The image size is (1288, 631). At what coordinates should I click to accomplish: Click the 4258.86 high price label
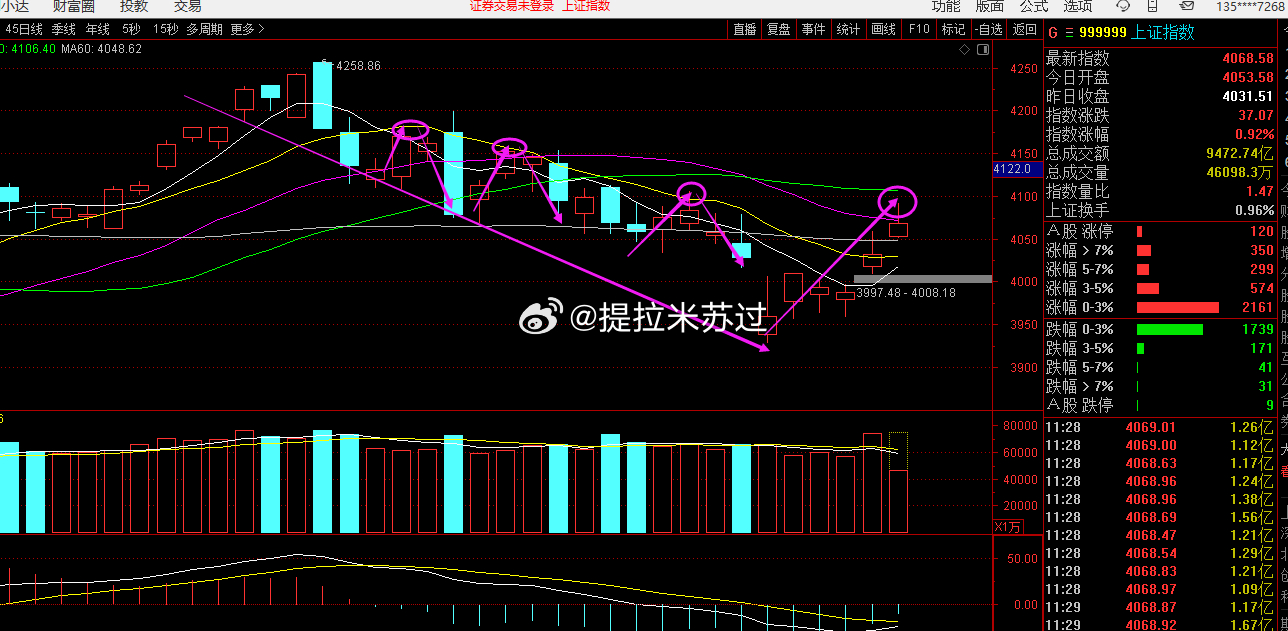pos(358,66)
